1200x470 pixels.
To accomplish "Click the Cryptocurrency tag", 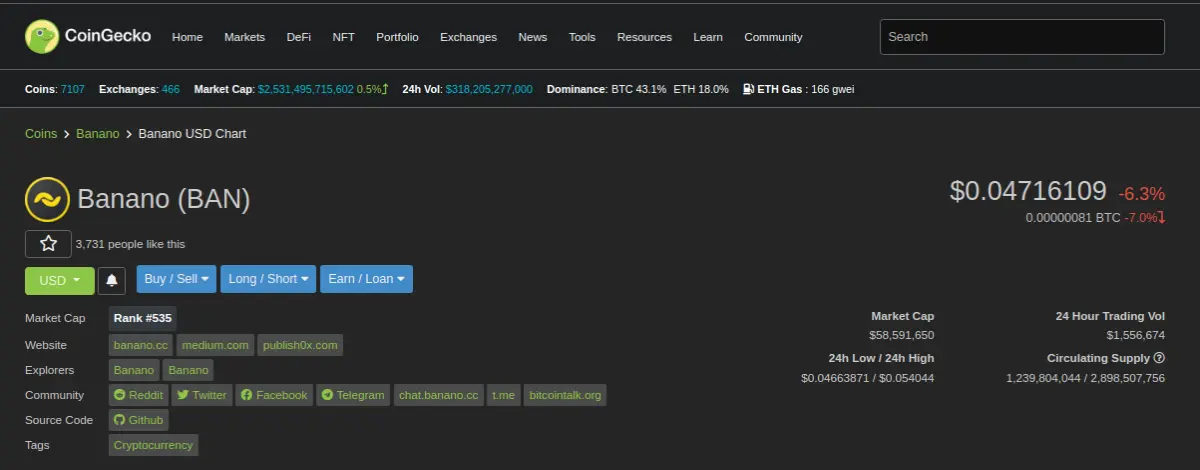I will point(153,445).
